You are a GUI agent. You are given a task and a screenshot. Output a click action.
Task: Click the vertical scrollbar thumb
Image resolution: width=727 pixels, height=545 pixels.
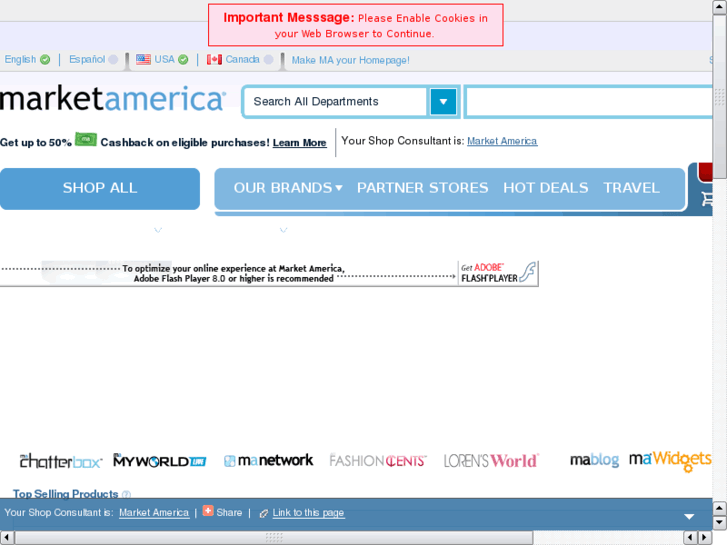point(720,96)
